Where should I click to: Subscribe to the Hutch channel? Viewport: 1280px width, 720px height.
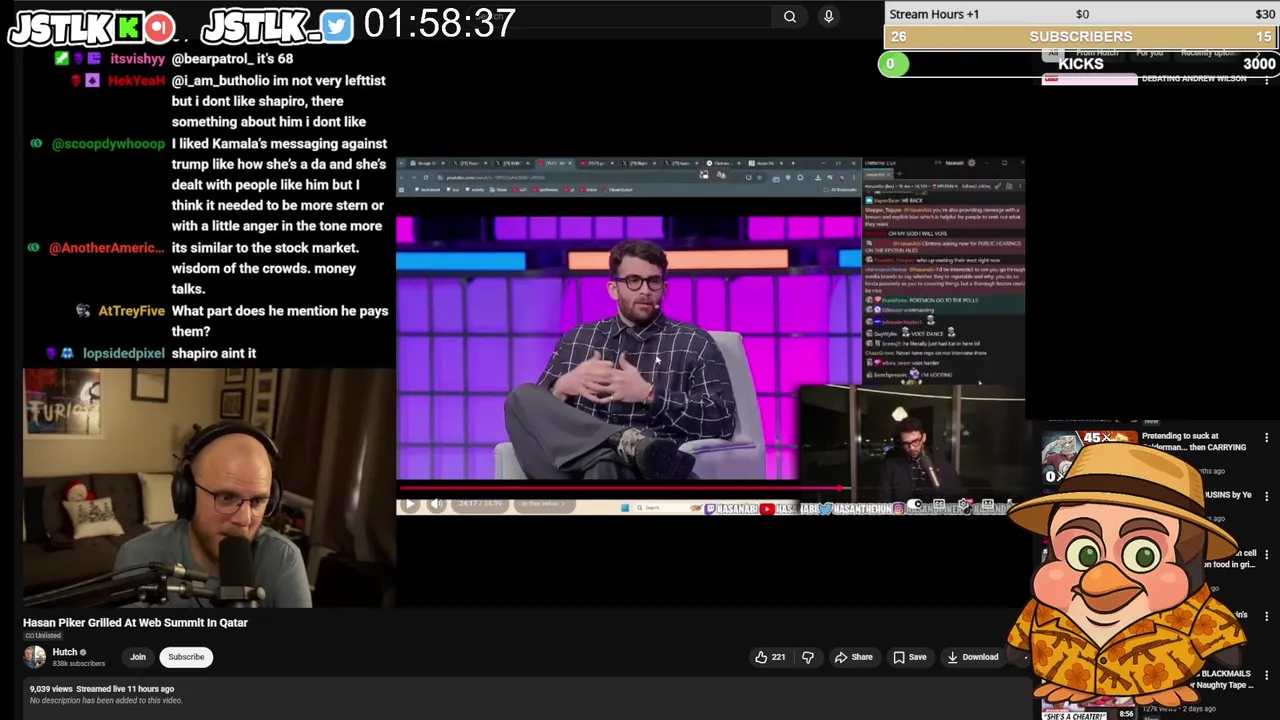click(x=186, y=657)
